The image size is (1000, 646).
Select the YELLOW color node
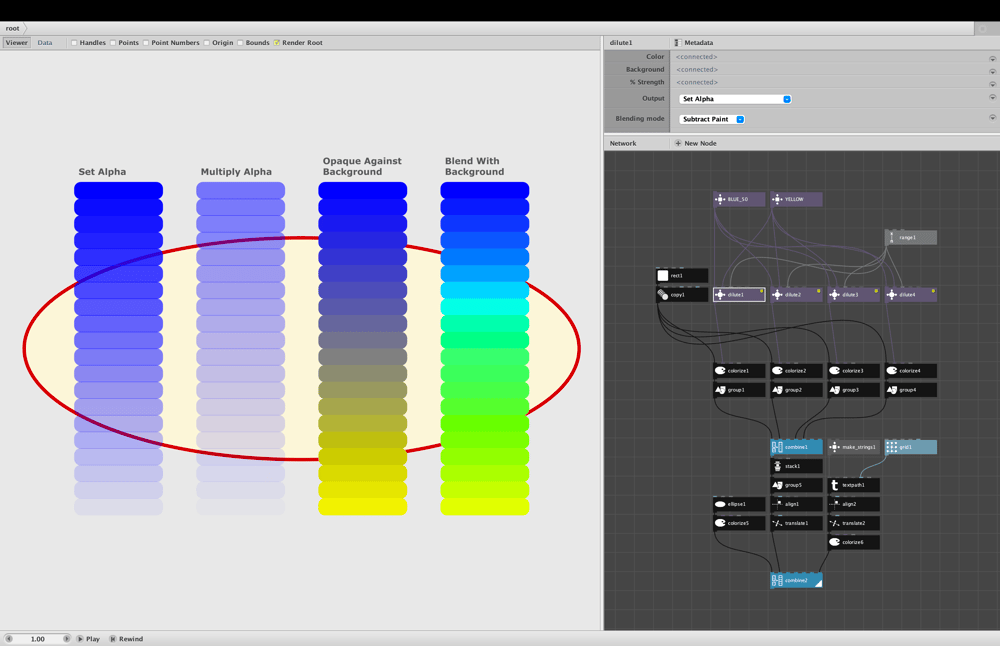point(796,200)
